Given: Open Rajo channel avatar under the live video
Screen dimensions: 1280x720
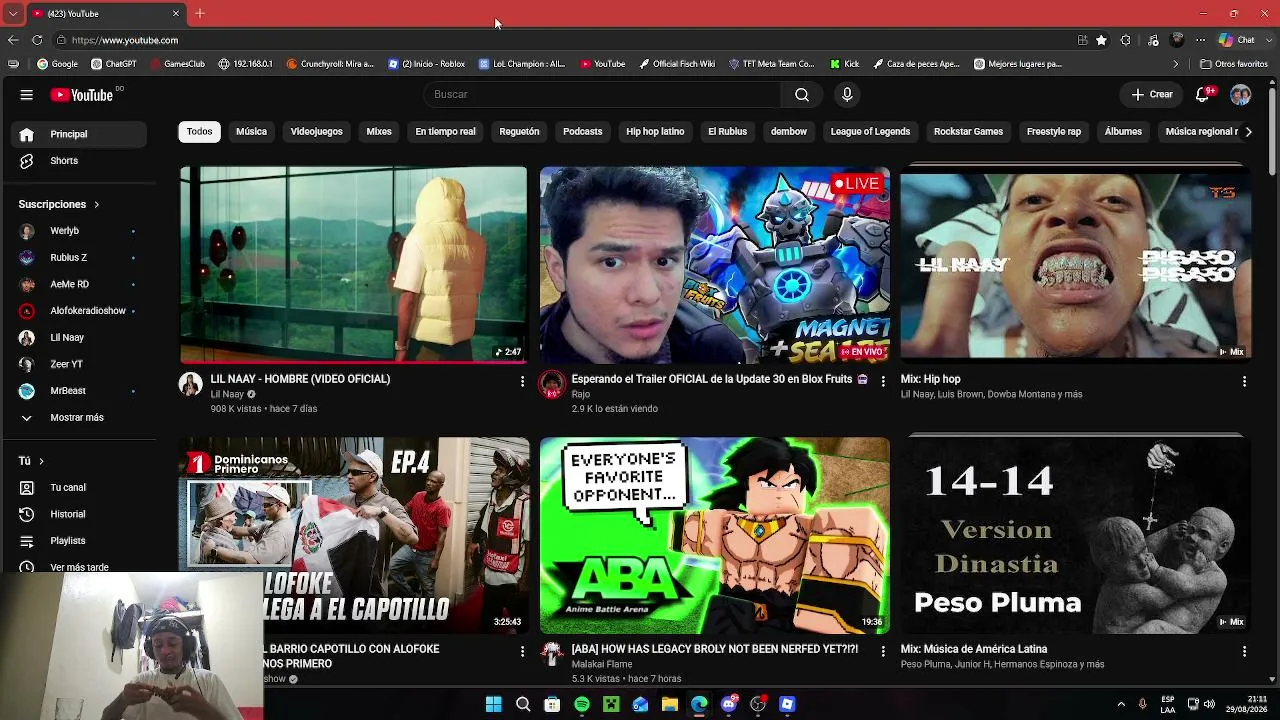Looking at the screenshot, I should click(551, 384).
